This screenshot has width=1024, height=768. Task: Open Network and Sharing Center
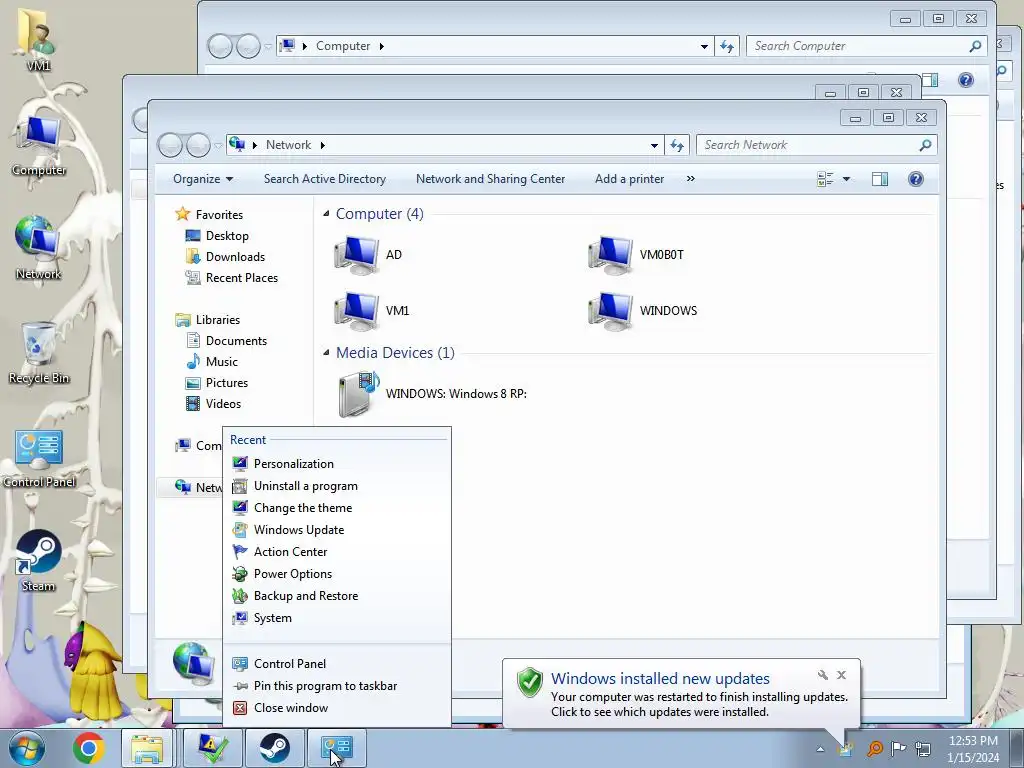(x=490, y=179)
